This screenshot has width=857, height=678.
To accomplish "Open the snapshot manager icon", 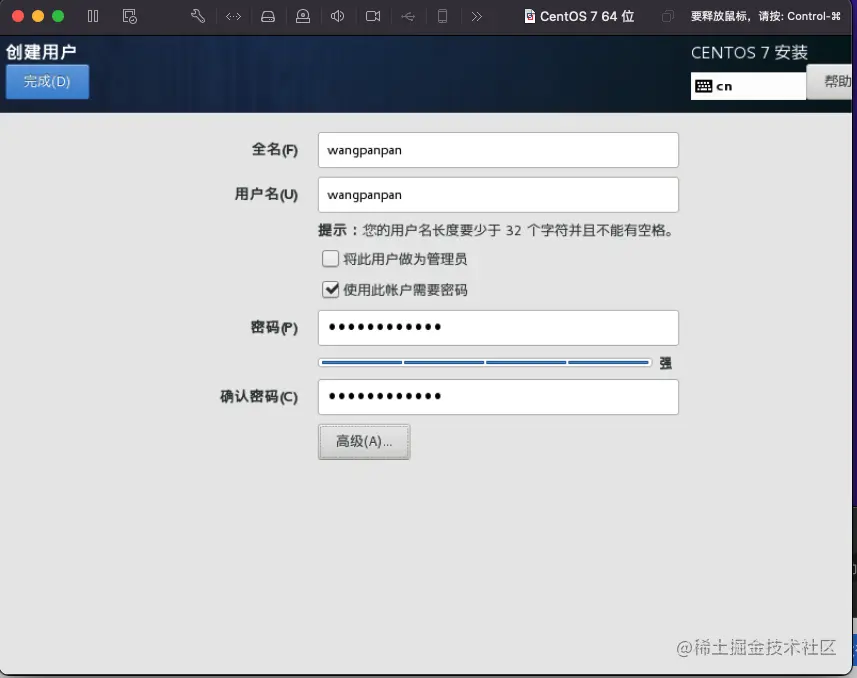I will pos(130,16).
